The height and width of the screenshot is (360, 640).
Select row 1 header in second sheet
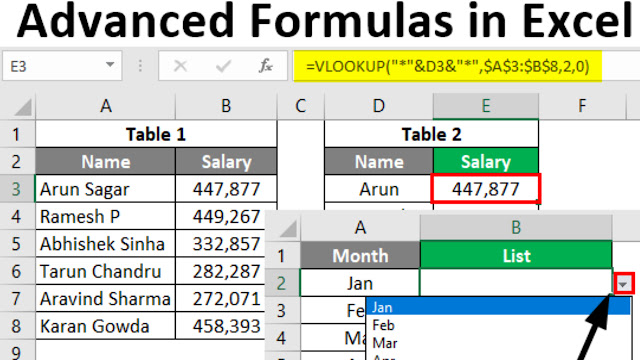coord(281,256)
